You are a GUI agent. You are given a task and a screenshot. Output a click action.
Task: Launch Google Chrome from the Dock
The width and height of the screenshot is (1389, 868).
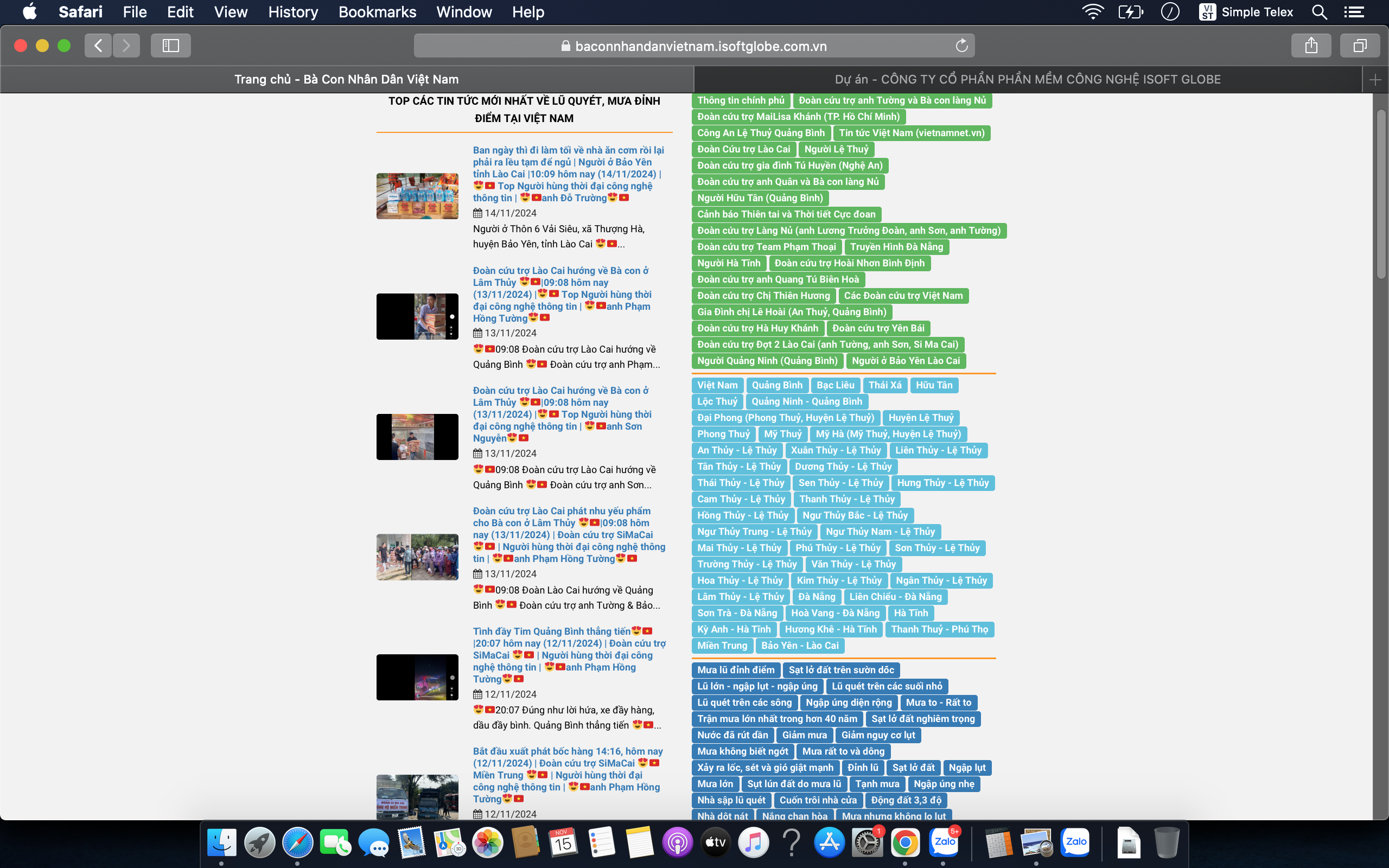coord(905,842)
